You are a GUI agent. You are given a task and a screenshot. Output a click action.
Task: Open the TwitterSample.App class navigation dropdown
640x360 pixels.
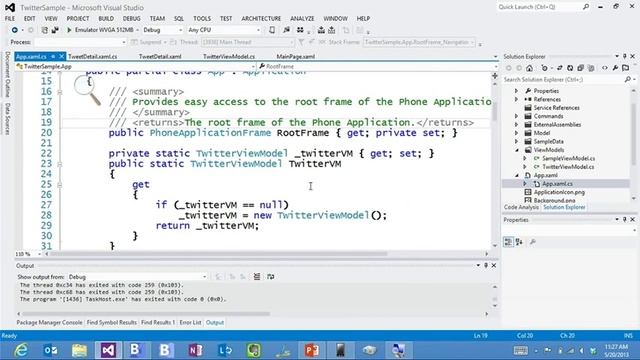pos(135,66)
